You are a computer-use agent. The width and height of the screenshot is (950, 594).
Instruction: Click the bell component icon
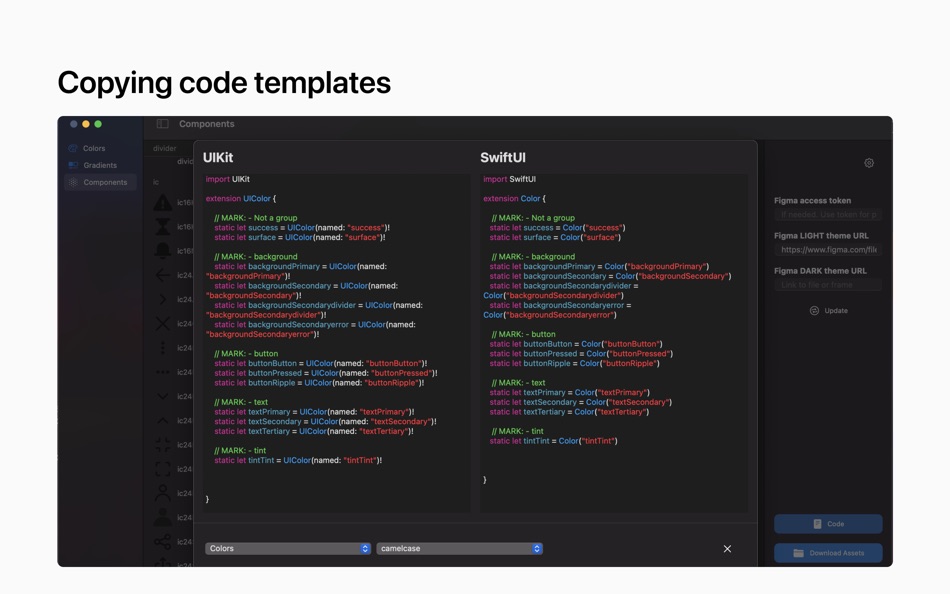point(162,251)
